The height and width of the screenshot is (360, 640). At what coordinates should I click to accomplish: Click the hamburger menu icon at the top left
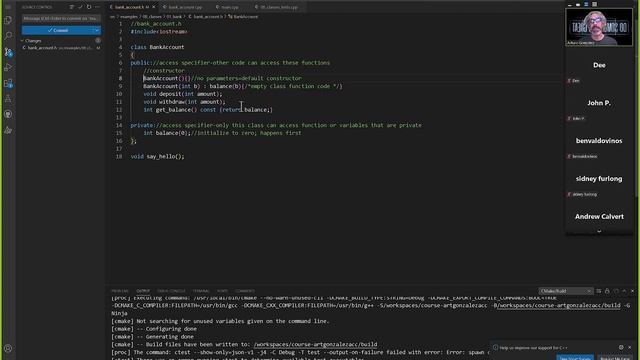(x=8, y=7)
